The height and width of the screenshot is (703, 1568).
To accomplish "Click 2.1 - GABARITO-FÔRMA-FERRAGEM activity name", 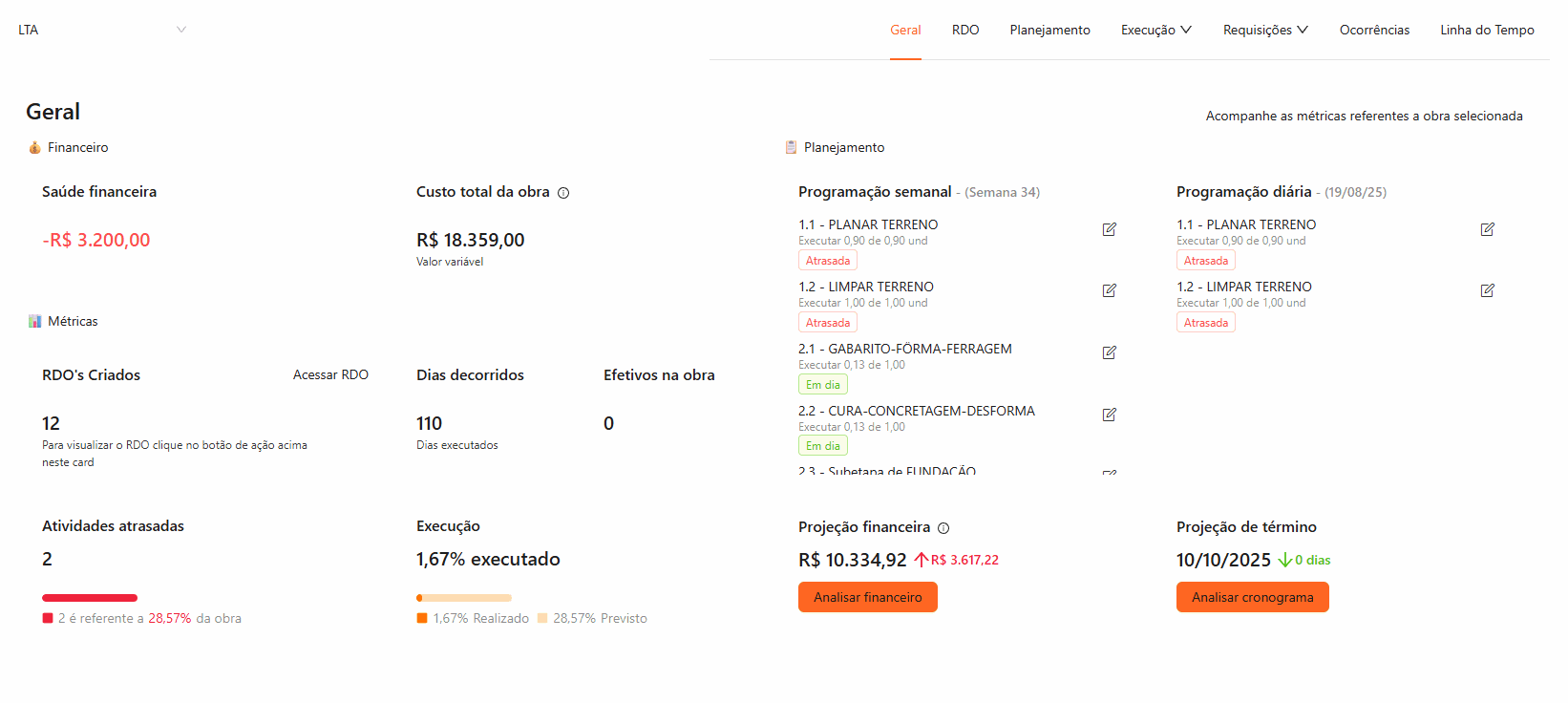I will pyautogui.click(x=905, y=349).
